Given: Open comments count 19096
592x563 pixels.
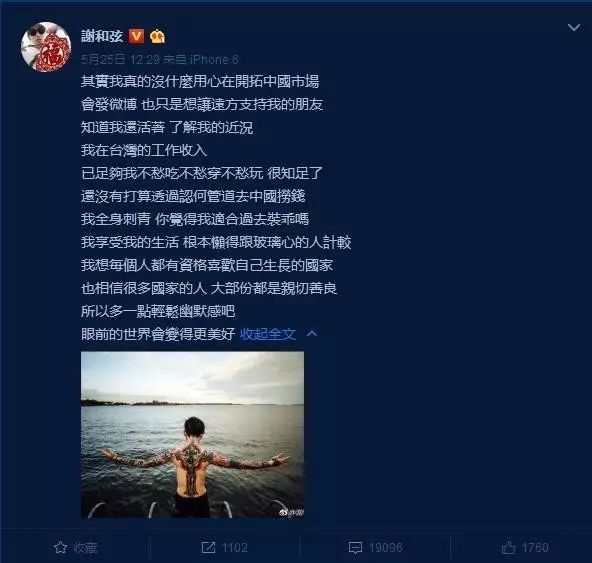Looking at the screenshot, I should click(386, 548).
